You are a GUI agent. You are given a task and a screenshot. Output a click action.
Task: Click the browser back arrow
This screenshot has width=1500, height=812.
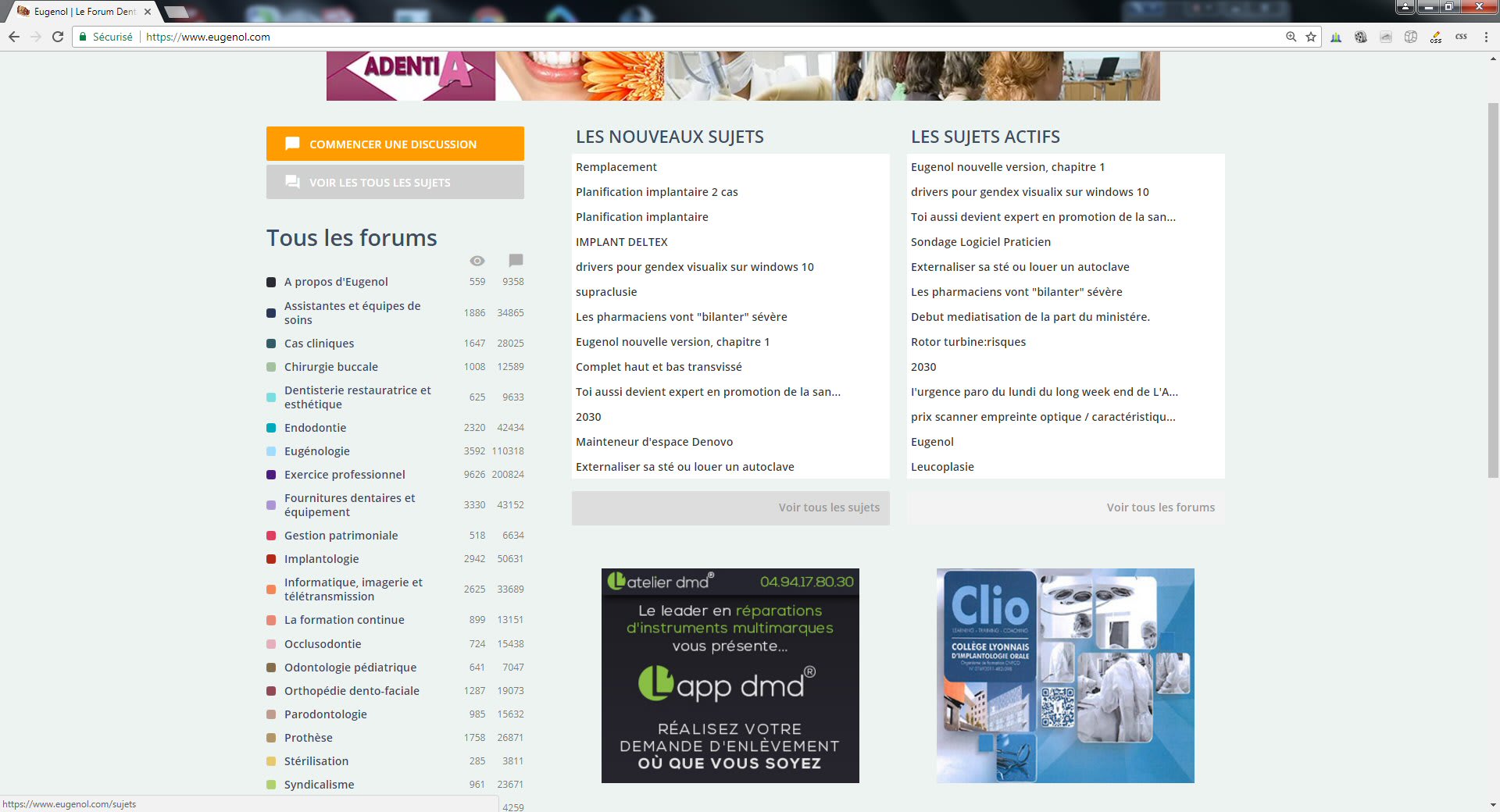tap(14, 37)
